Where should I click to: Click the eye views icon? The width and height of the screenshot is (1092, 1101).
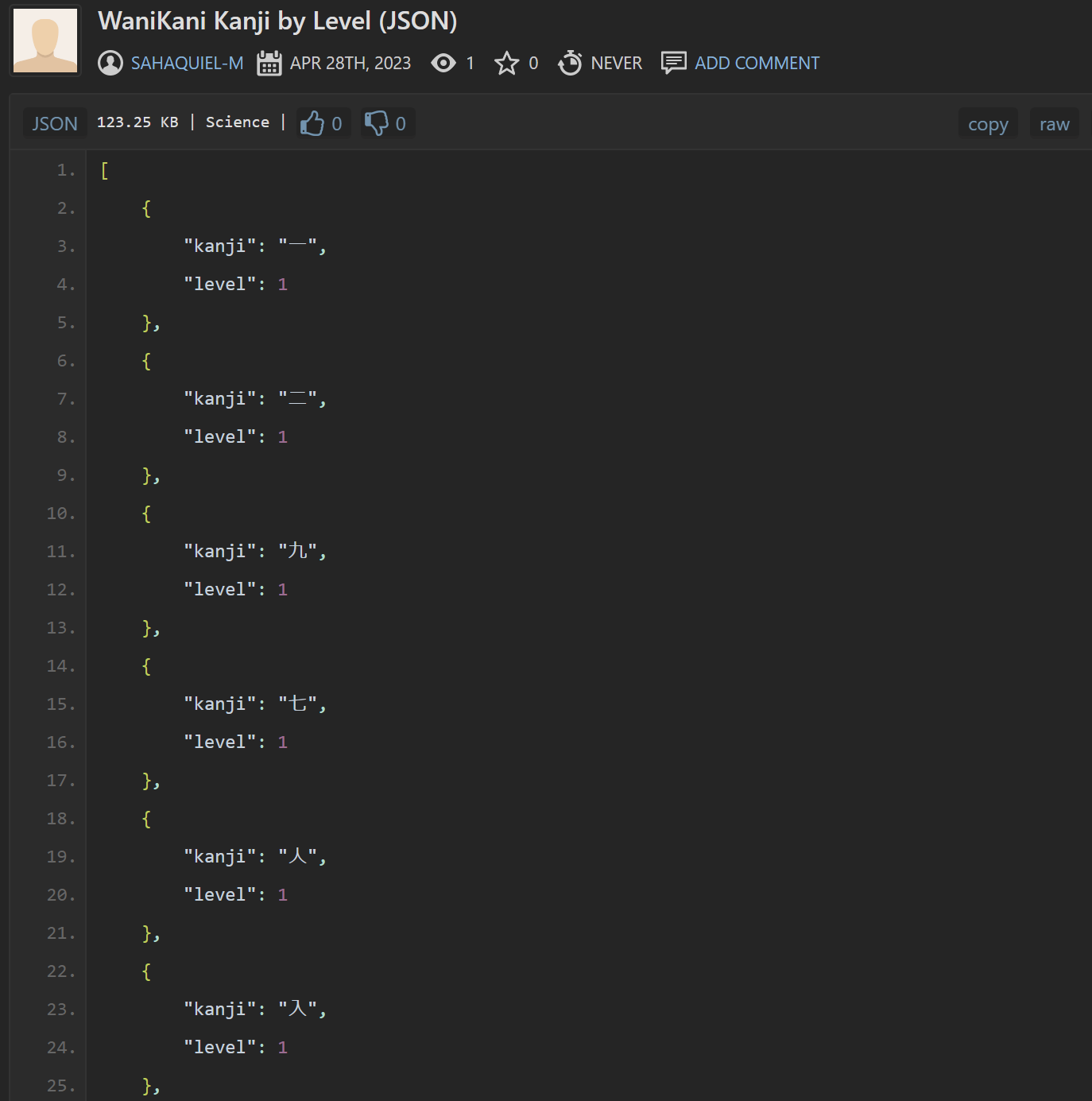coord(443,63)
